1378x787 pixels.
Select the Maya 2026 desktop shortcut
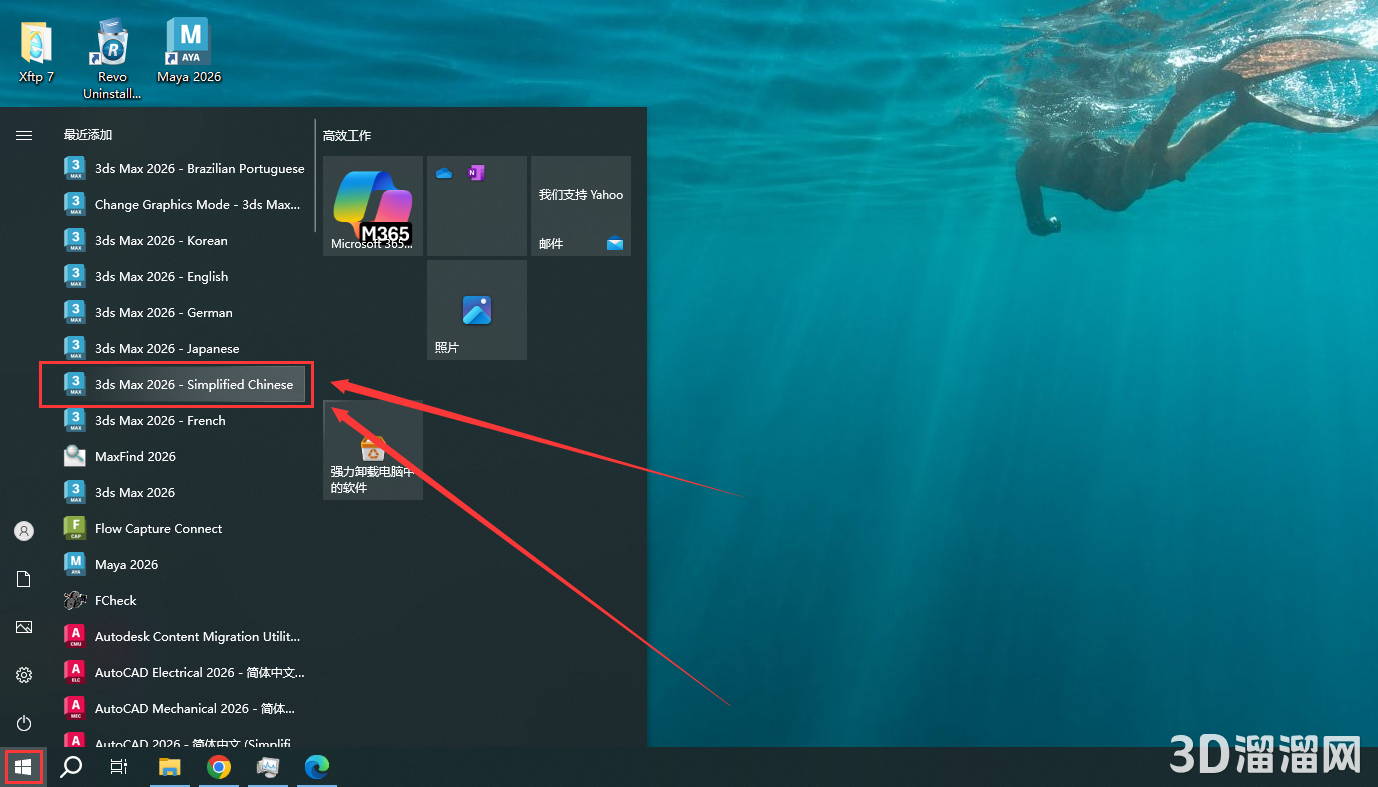(x=189, y=51)
